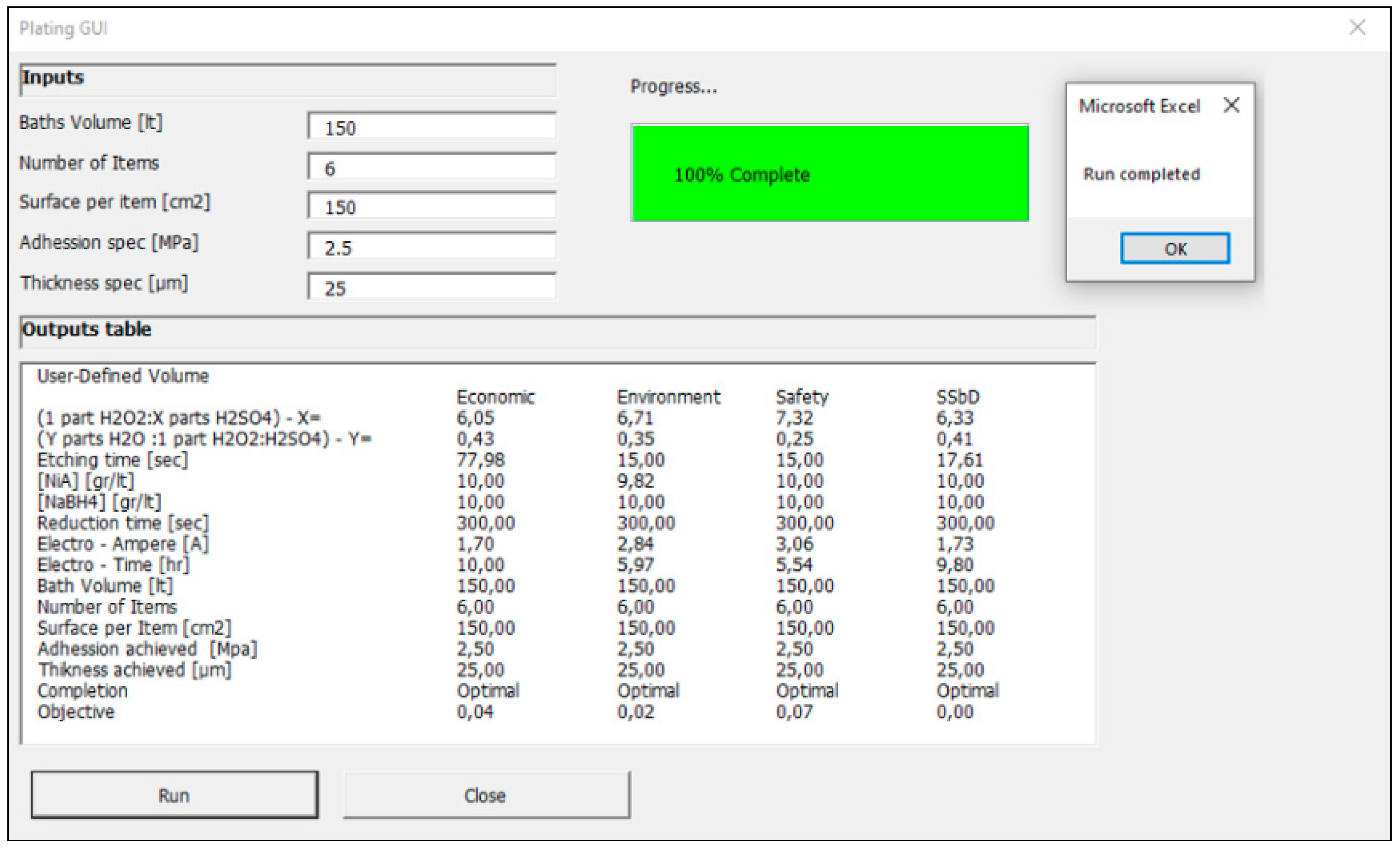This screenshot has width=1400, height=849.
Task: Click the Inputs section header
Action: click(53, 78)
